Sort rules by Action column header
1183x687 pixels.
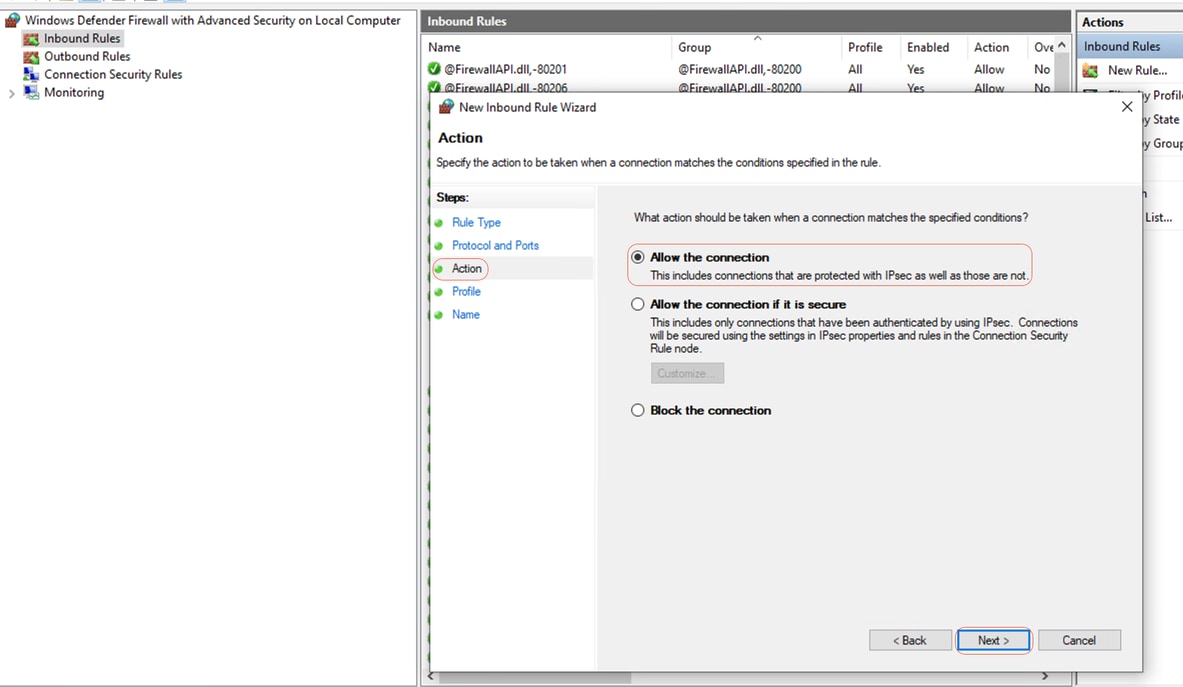(x=997, y=47)
